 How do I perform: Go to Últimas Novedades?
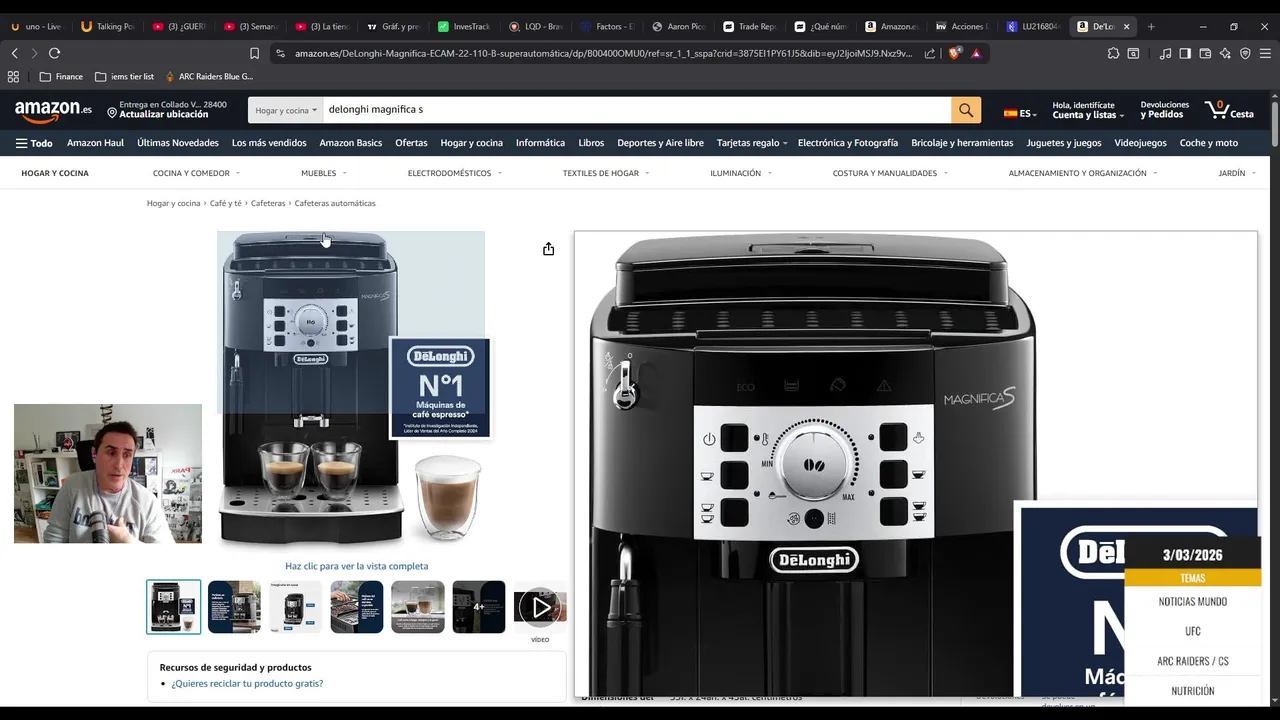pyautogui.click(x=178, y=143)
